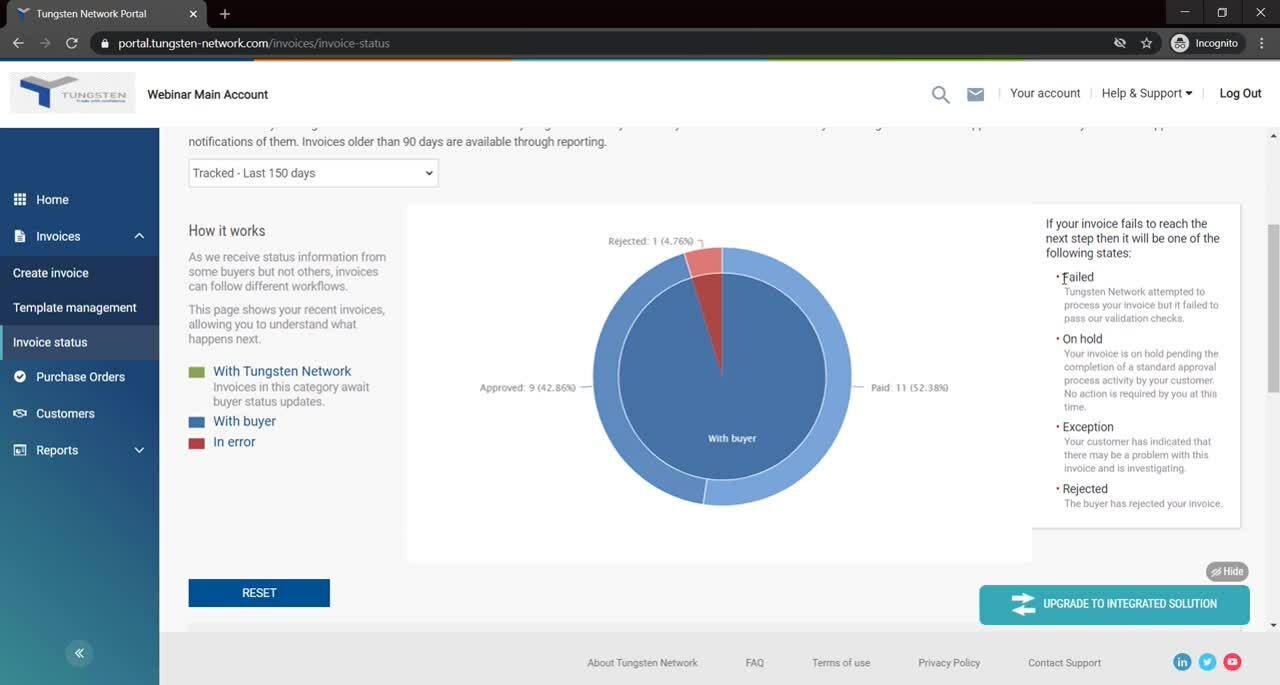Reload the page in browser
Viewport: 1280px width, 685px height.
[71, 43]
